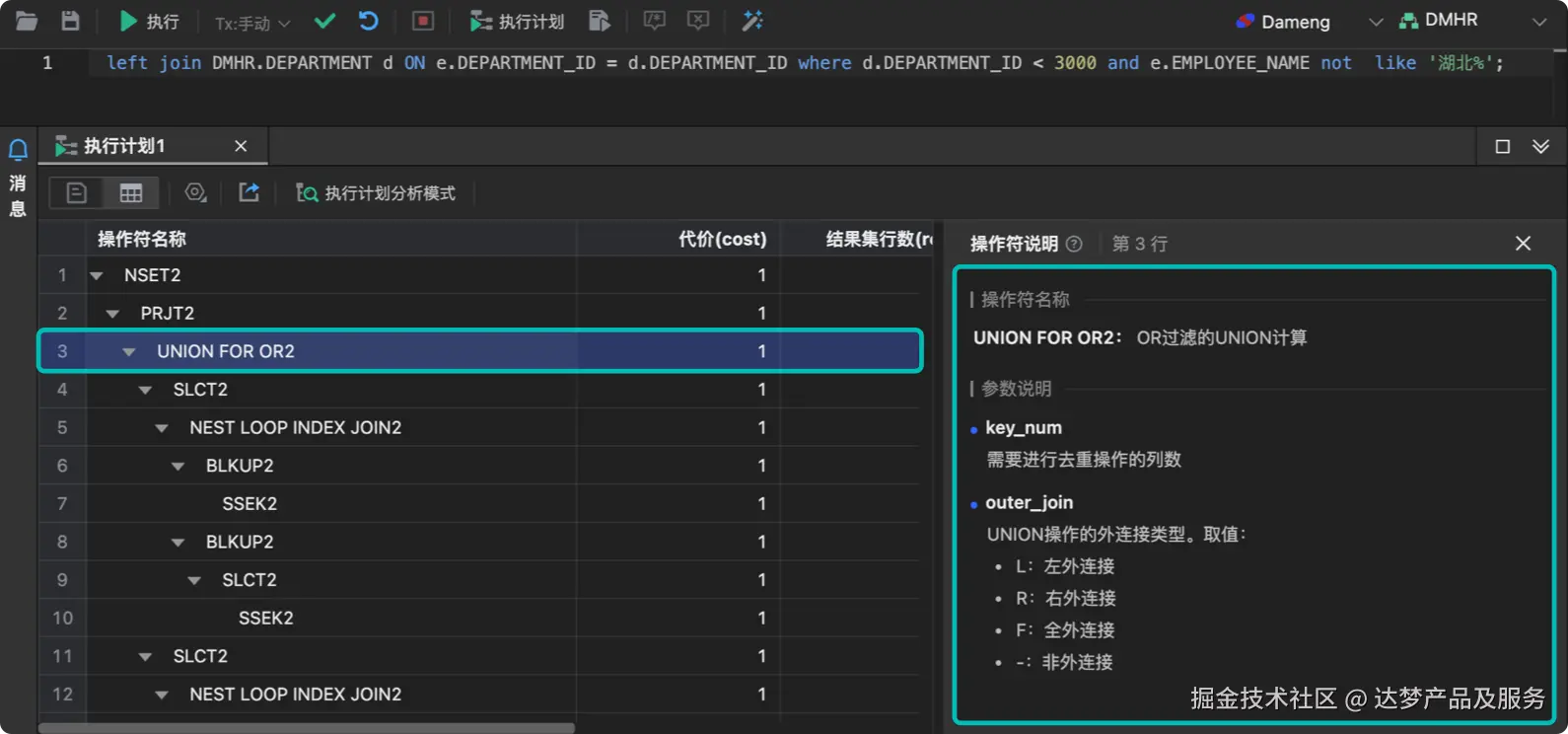Open the Dameng connection dropdown

[1309, 22]
